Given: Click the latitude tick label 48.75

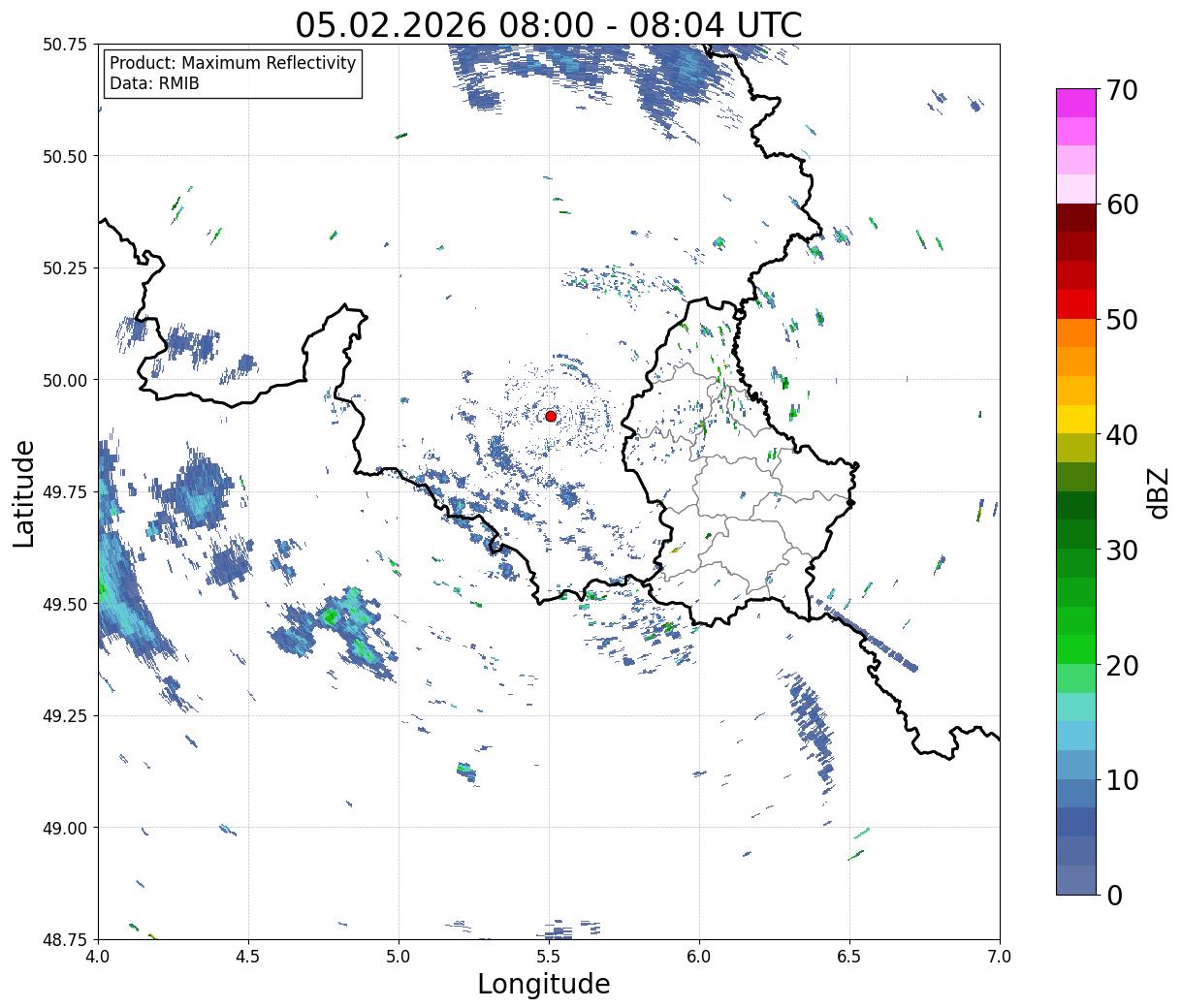Looking at the screenshot, I should point(64,940).
